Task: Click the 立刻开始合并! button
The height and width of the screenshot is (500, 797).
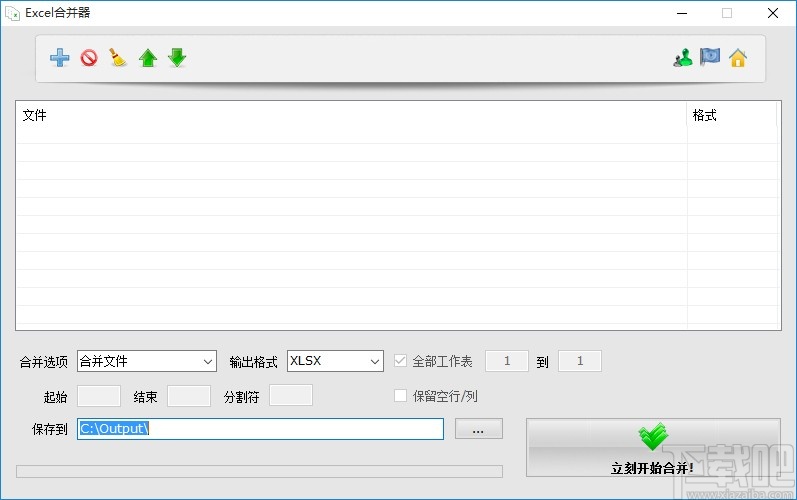Action: pos(653,448)
